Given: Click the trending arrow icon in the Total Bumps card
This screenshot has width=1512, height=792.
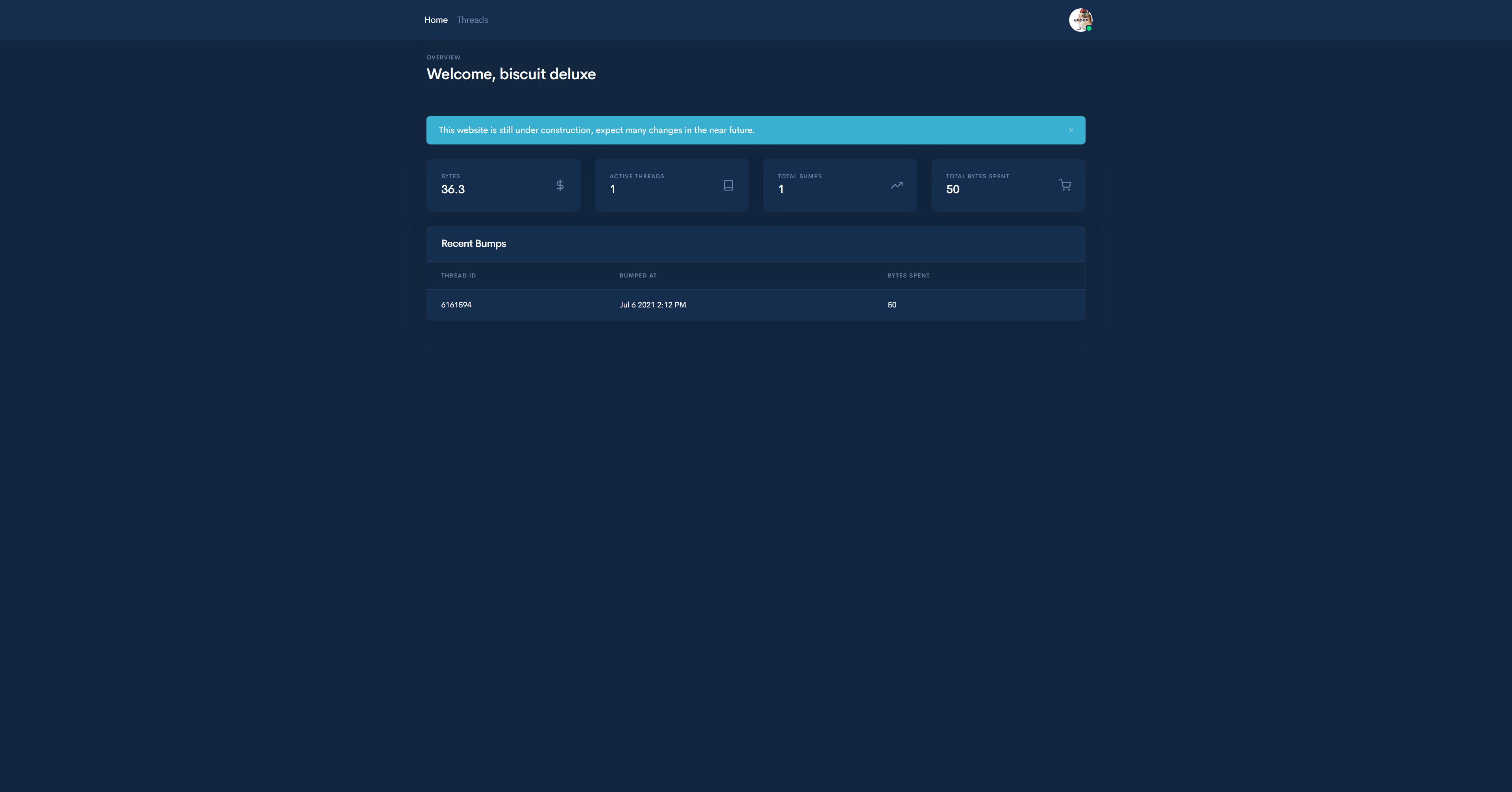Looking at the screenshot, I should (896, 185).
